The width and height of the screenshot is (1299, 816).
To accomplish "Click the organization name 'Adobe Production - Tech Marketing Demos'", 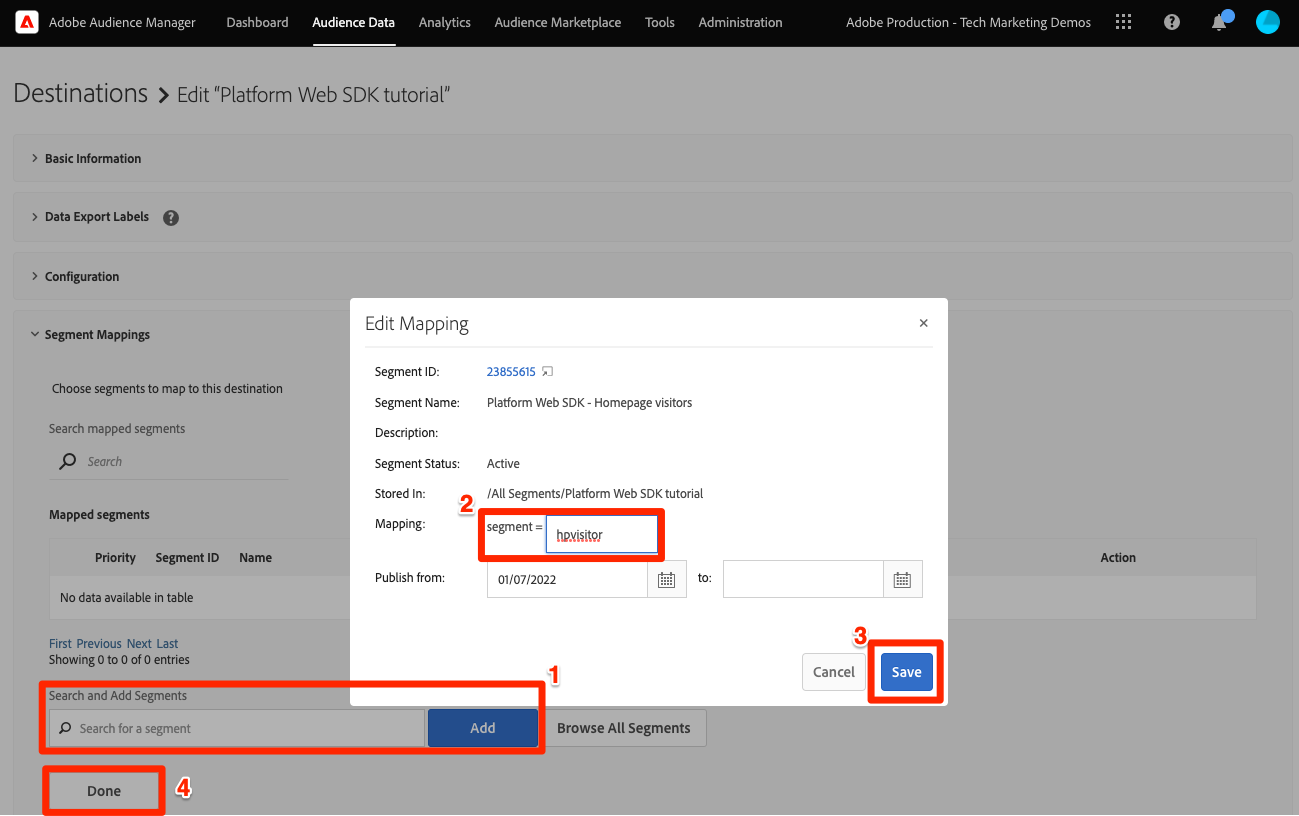I will [968, 22].
